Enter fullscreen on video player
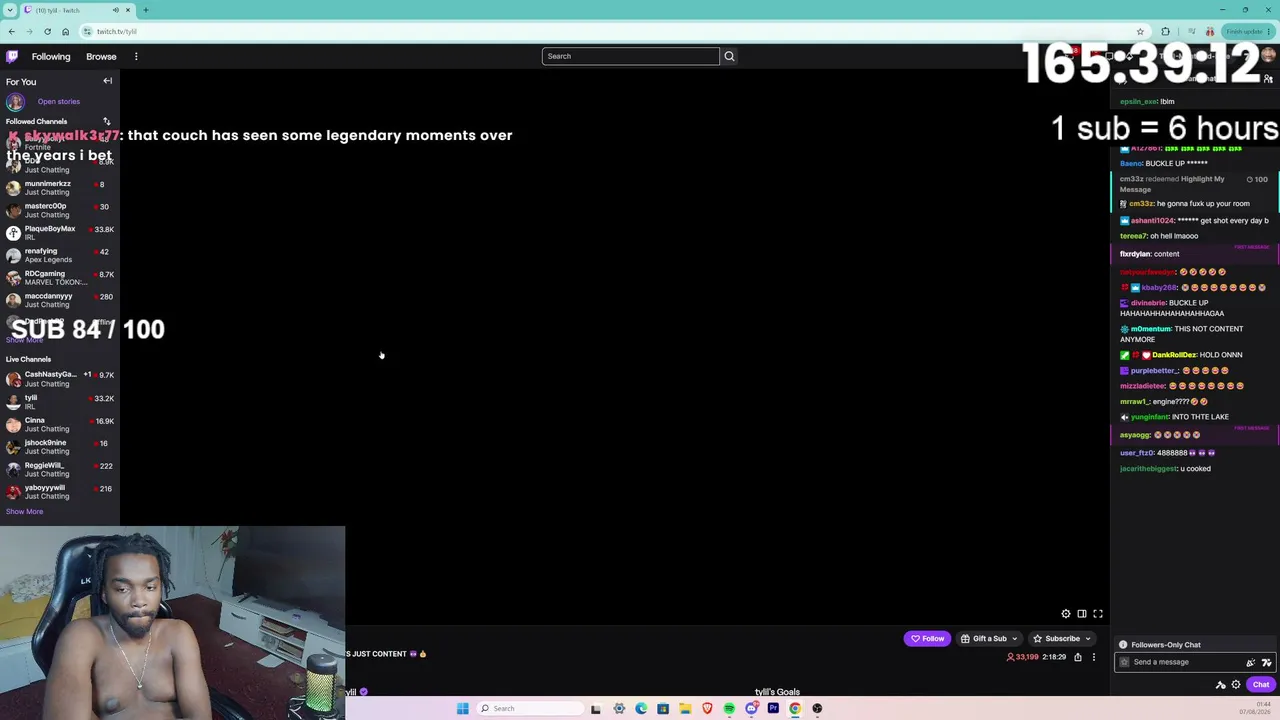This screenshot has width=1280, height=720. pos(1098,614)
